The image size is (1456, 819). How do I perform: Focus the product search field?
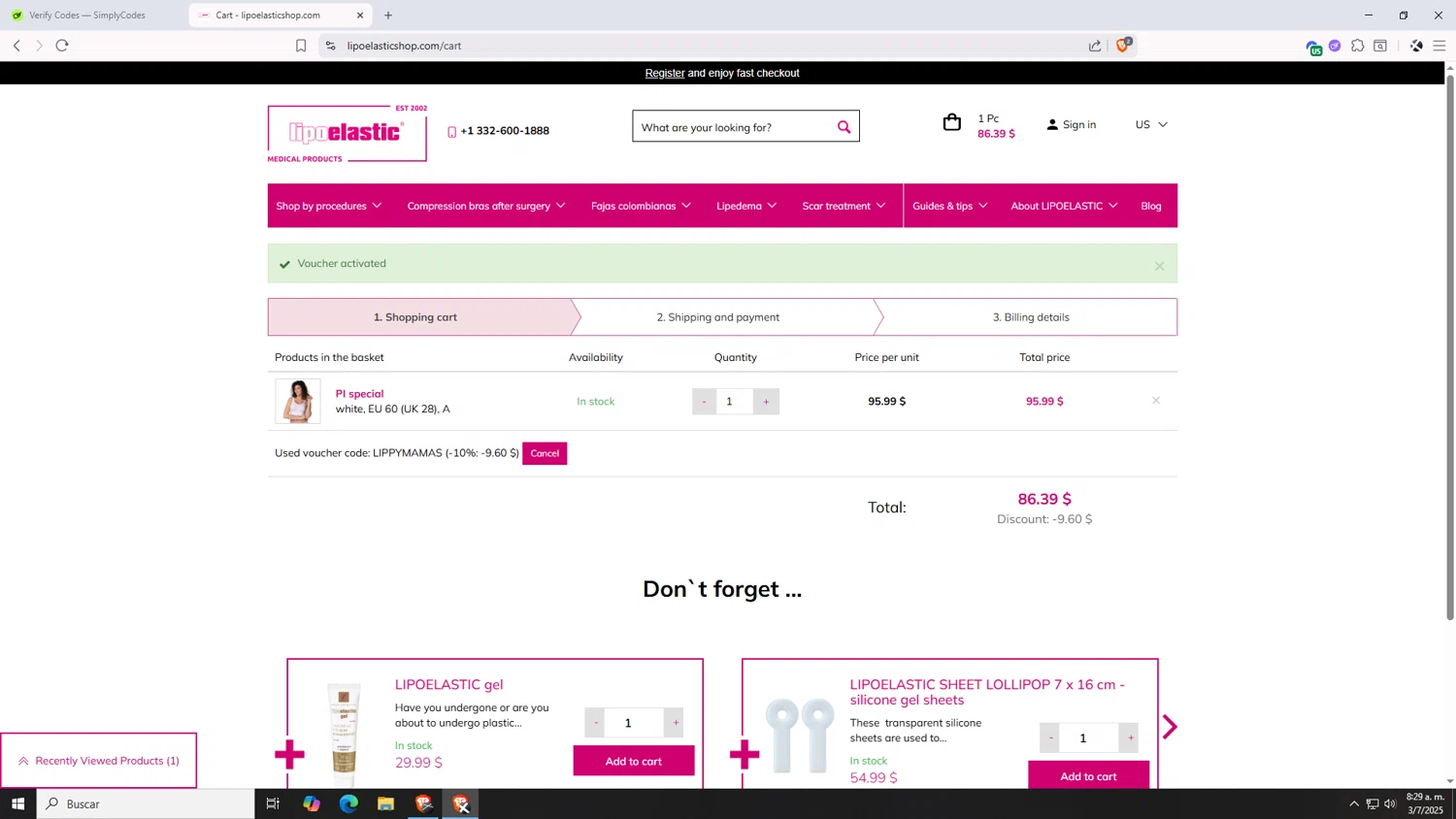tap(734, 127)
